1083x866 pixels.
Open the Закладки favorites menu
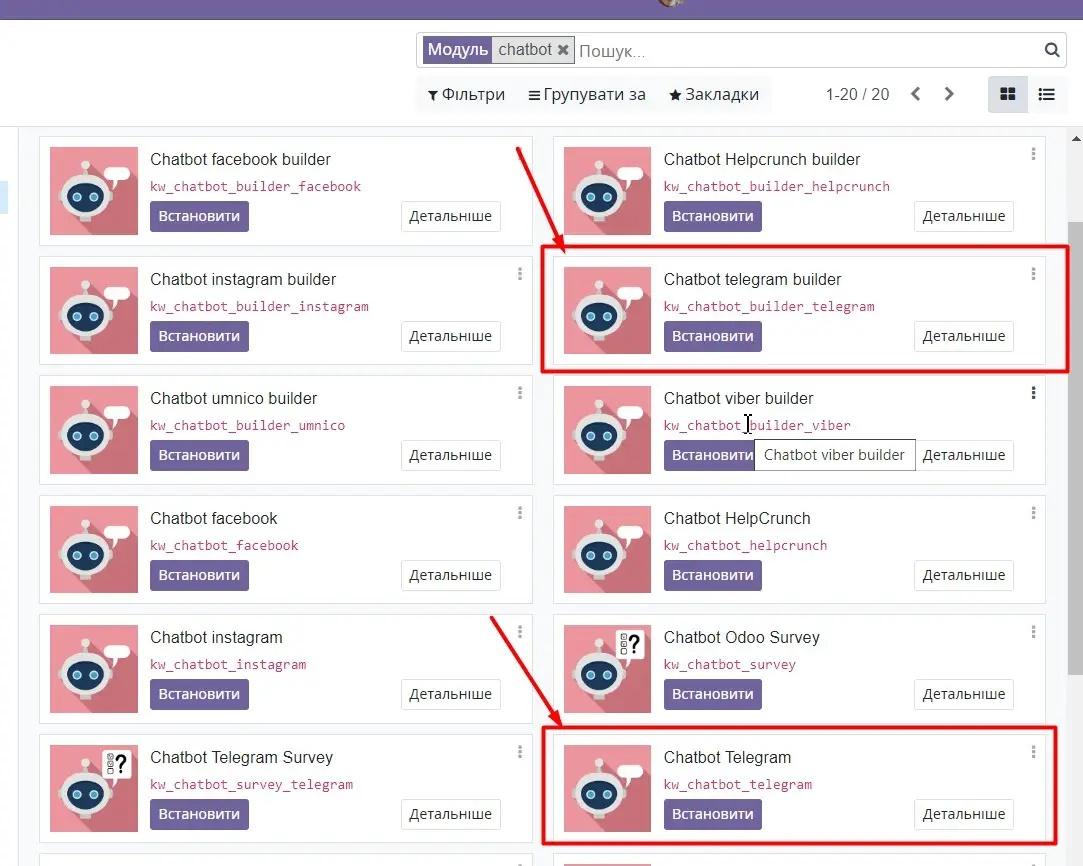coord(714,95)
